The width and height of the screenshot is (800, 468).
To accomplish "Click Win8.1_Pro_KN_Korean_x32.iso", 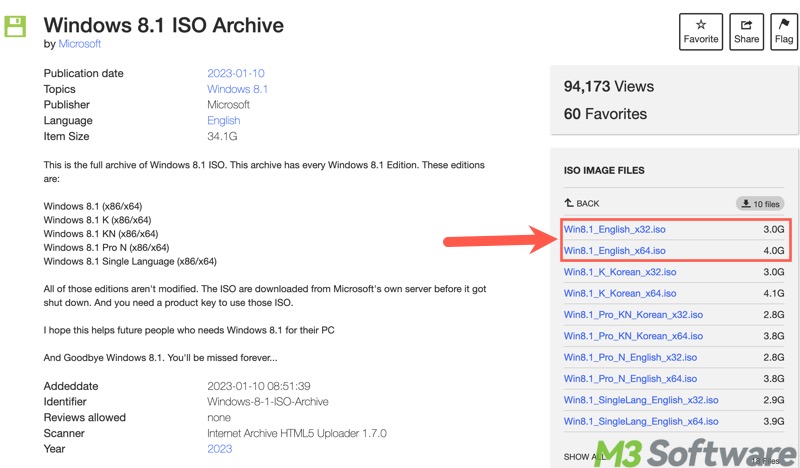I will pos(633,315).
